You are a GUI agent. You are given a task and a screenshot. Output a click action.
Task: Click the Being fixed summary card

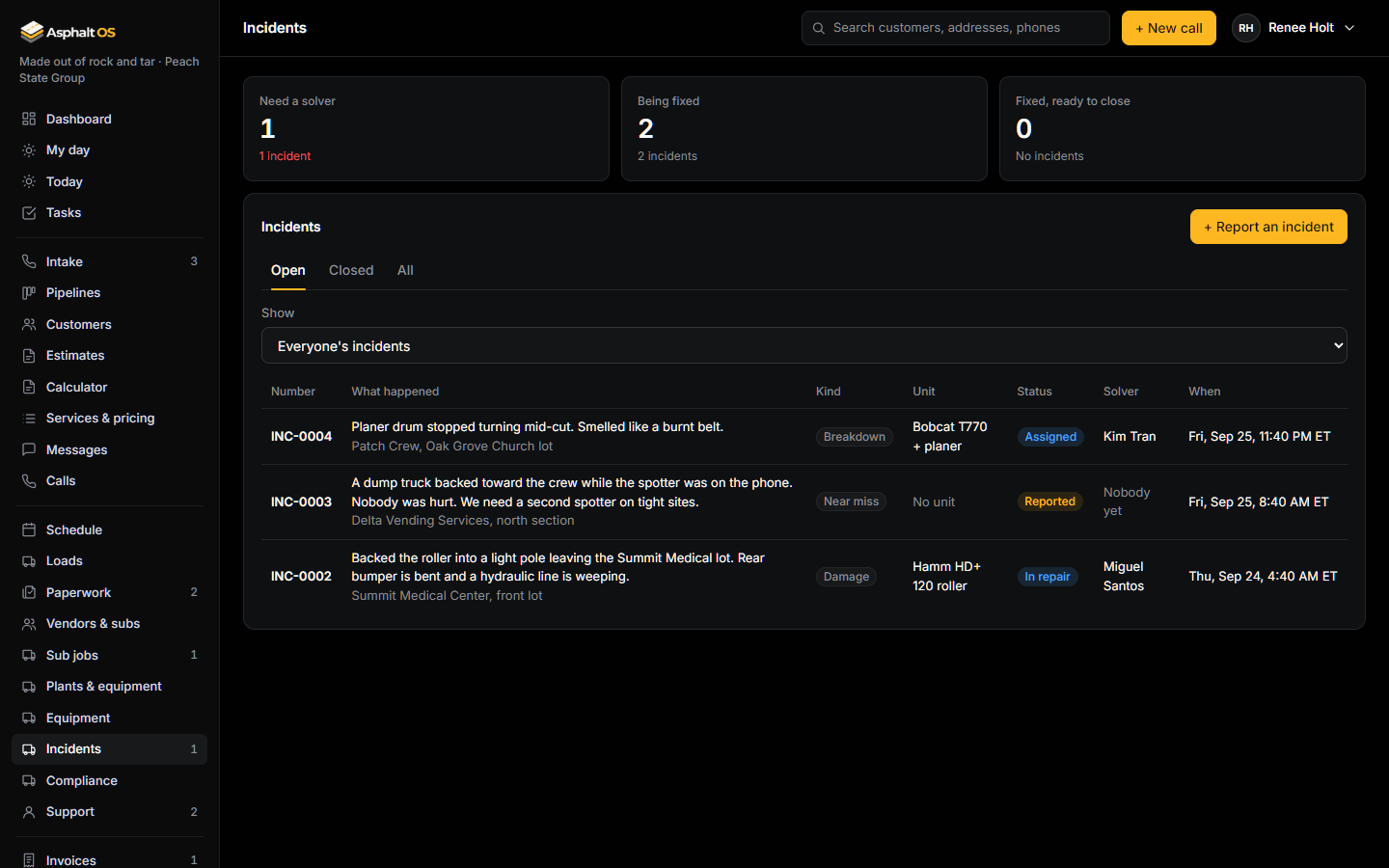[x=804, y=129]
